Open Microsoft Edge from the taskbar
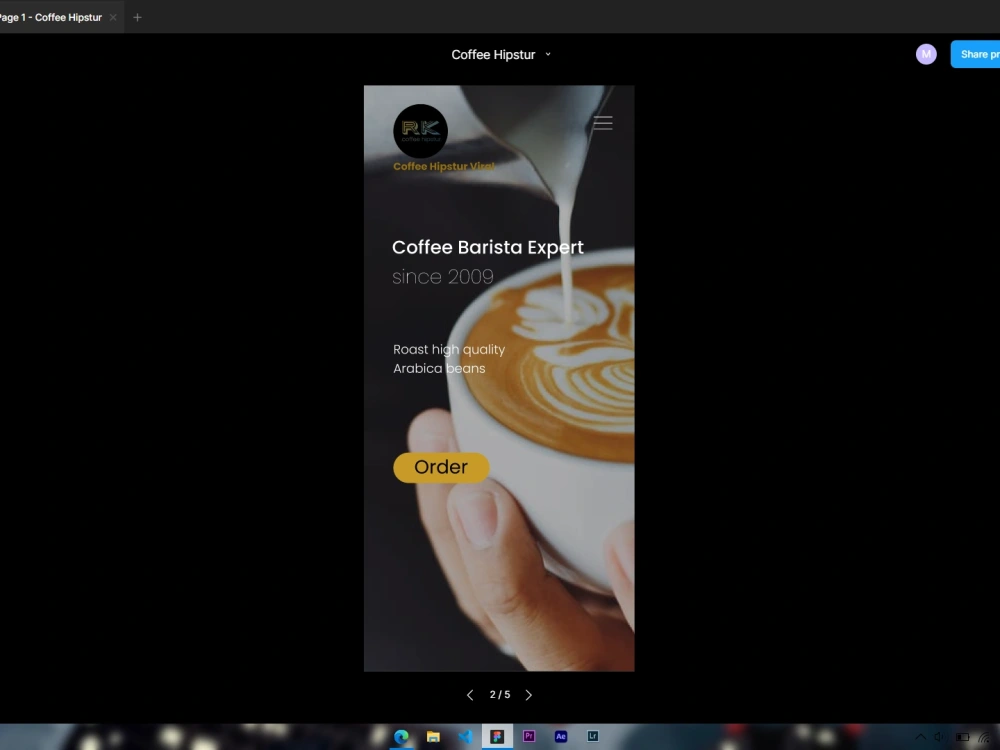The height and width of the screenshot is (750, 1000). [x=401, y=737]
